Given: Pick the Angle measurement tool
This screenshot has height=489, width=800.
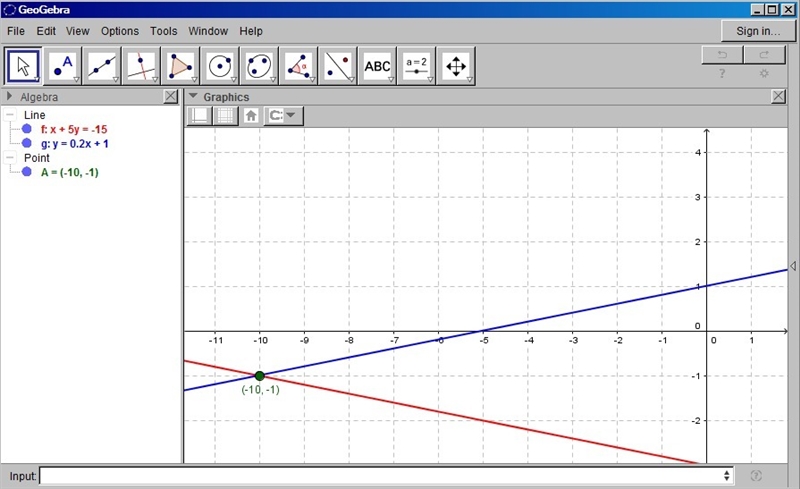Looking at the screenshot, I should pos(298,66).
